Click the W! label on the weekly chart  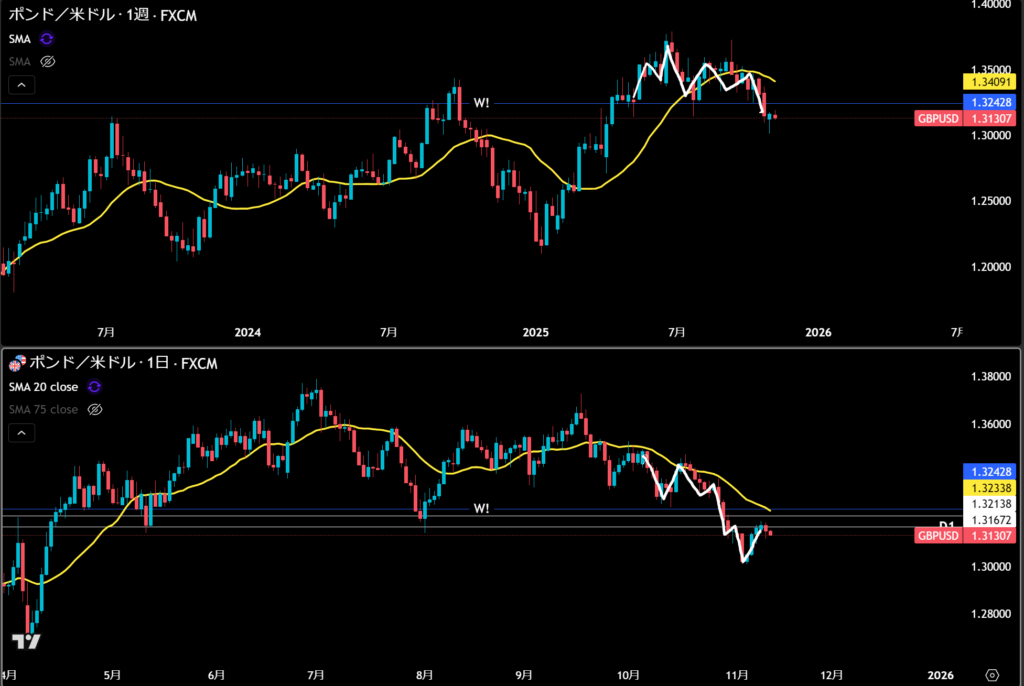click(481, 103)
